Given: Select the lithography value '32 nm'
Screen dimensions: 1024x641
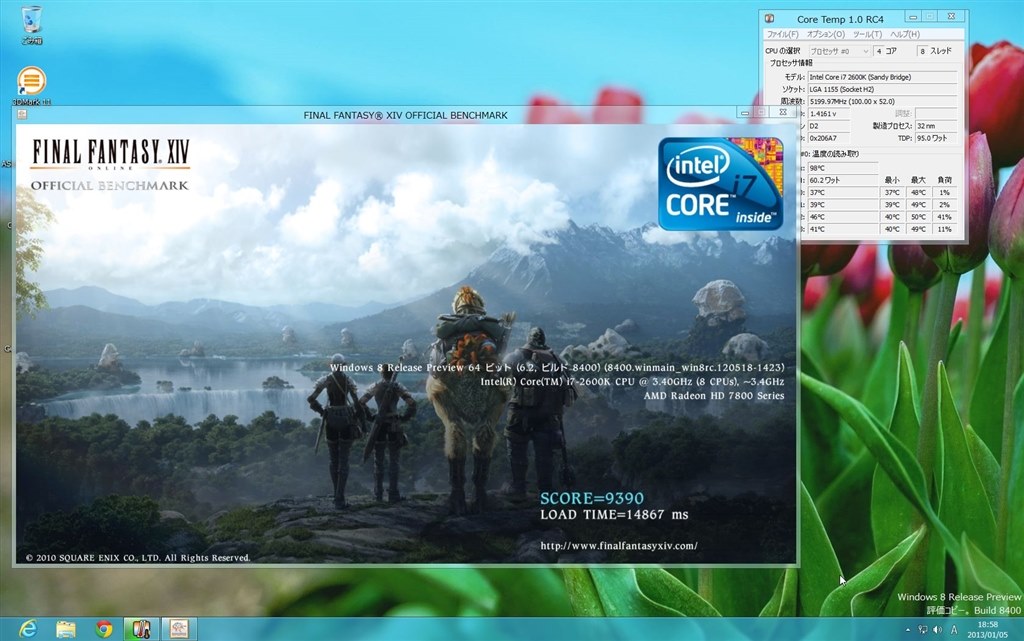Looking at the screenshot, I should click(x=936, y=126).
